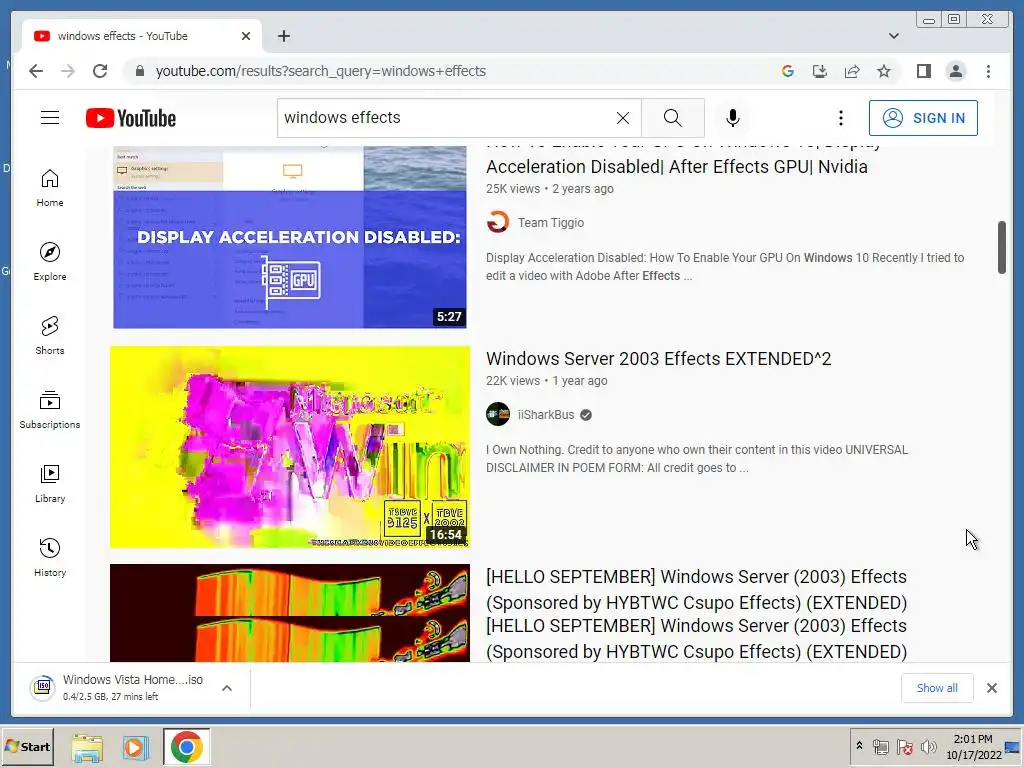
Task: Open Team Tiggio channel avatar
Action: point(498,222)
